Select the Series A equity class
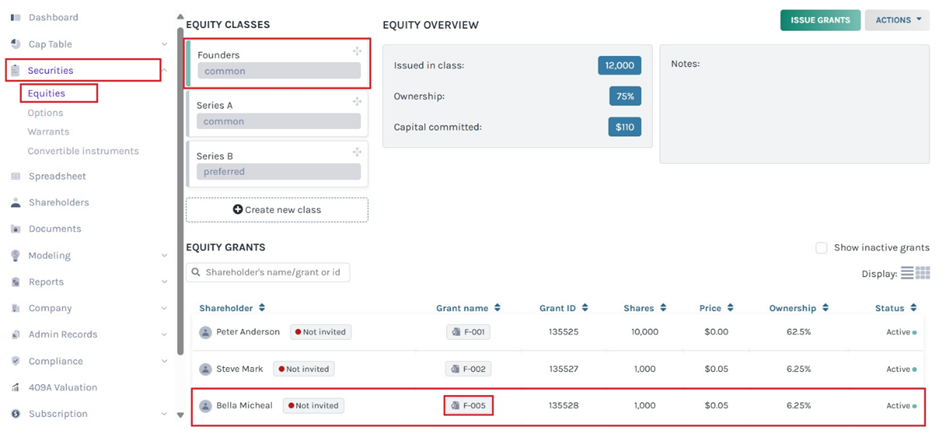This screenshot has height=434, width=939. coord(277,114)
